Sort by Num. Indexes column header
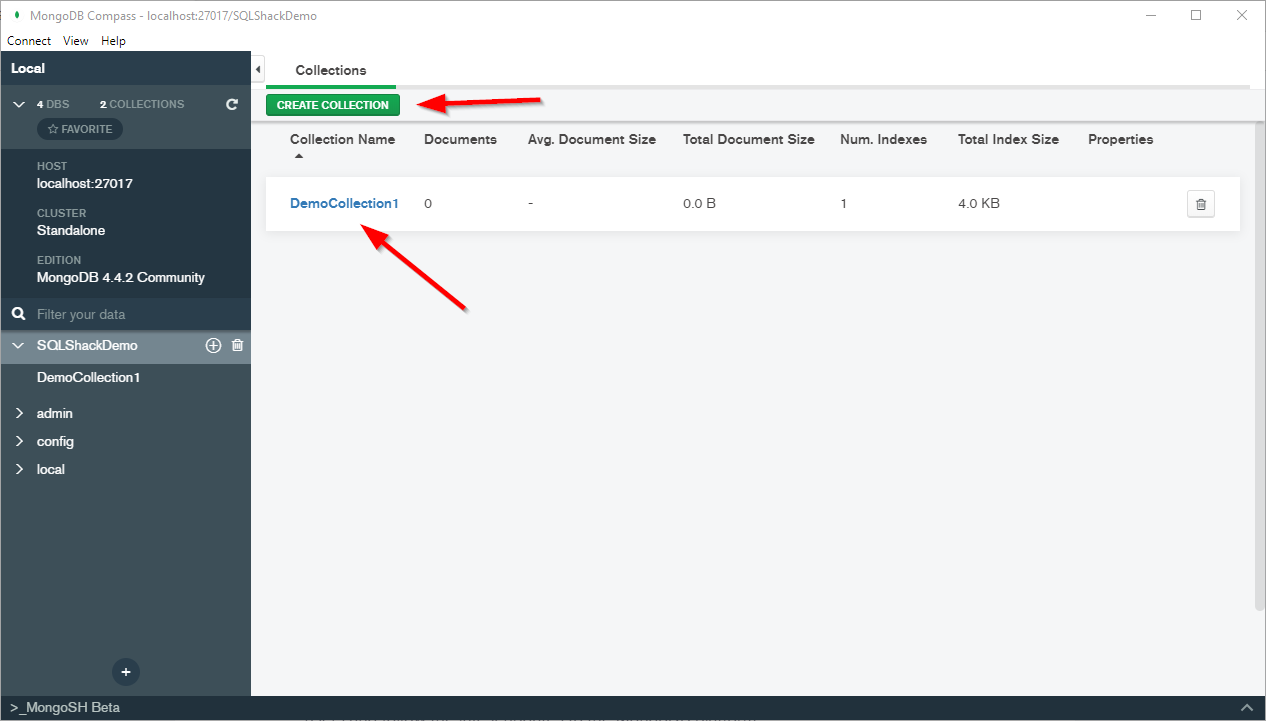 [883, 140]
